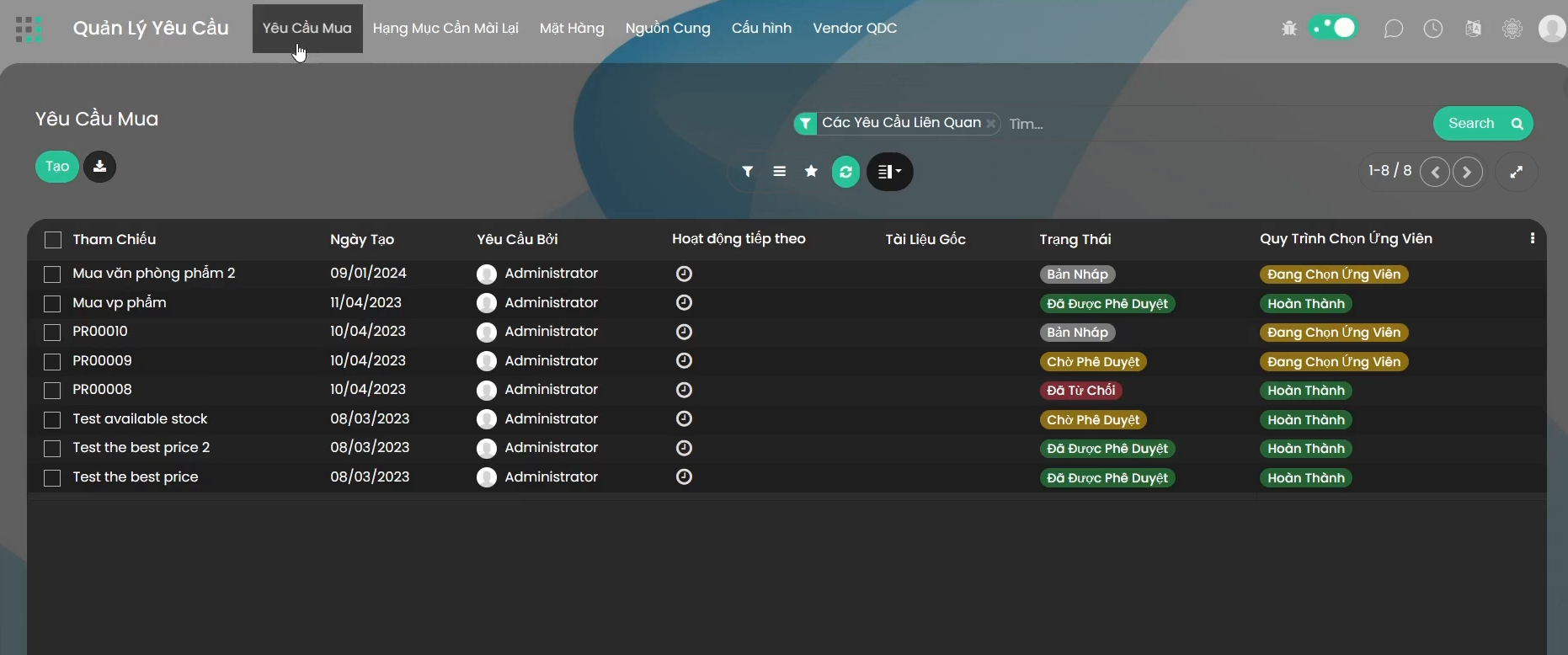
Task: Open Cấu hình menu
Action: click(x=761, y=29)
